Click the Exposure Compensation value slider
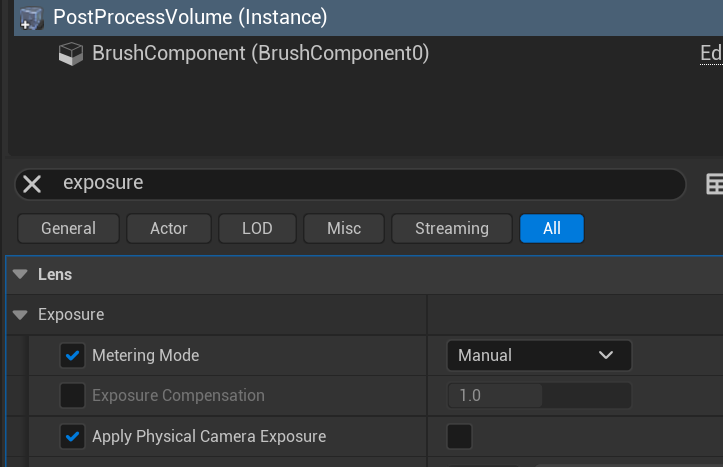This screenshot has width=723, height=467. click(538, 395)
